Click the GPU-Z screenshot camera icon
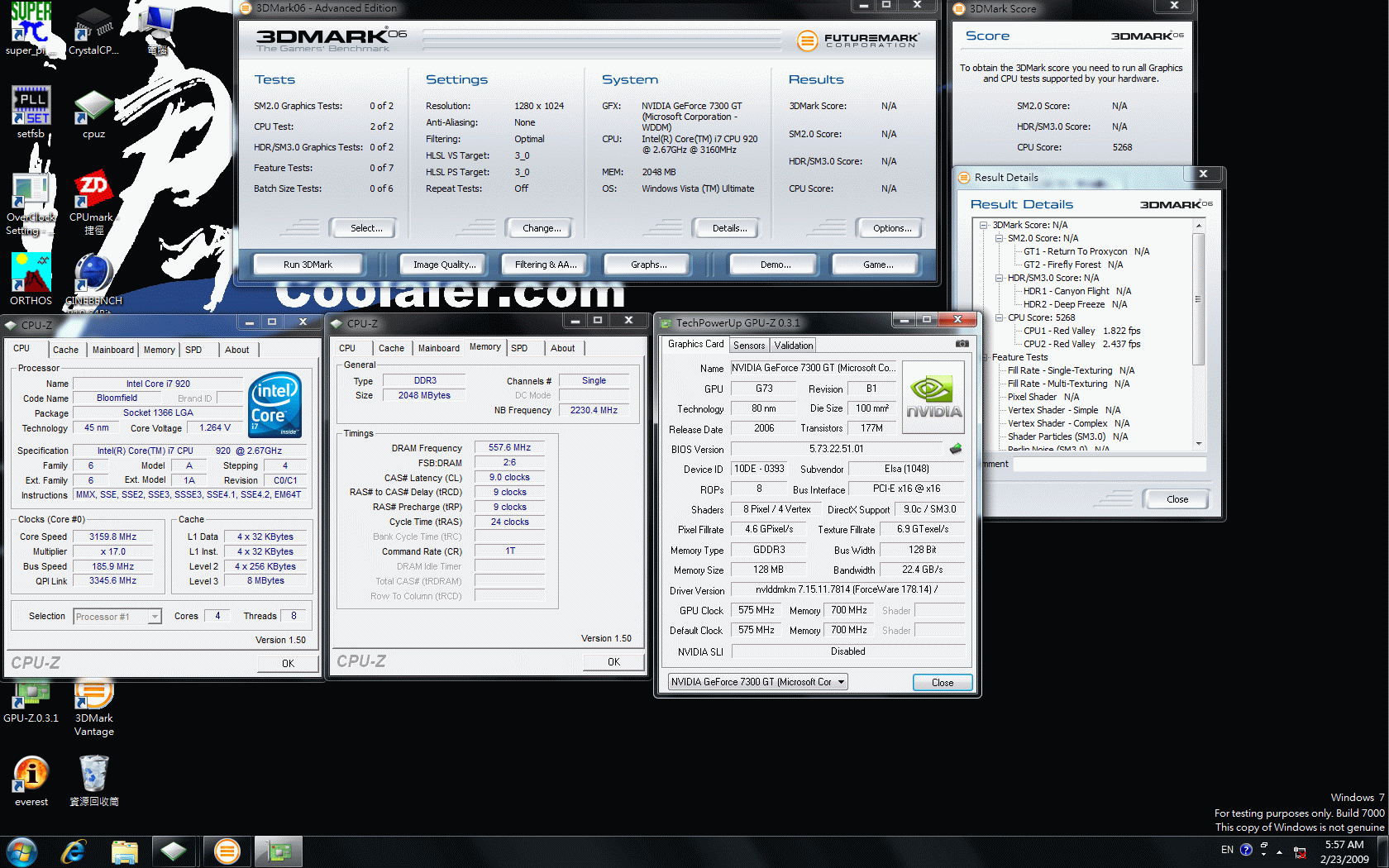 pos(962,344)
